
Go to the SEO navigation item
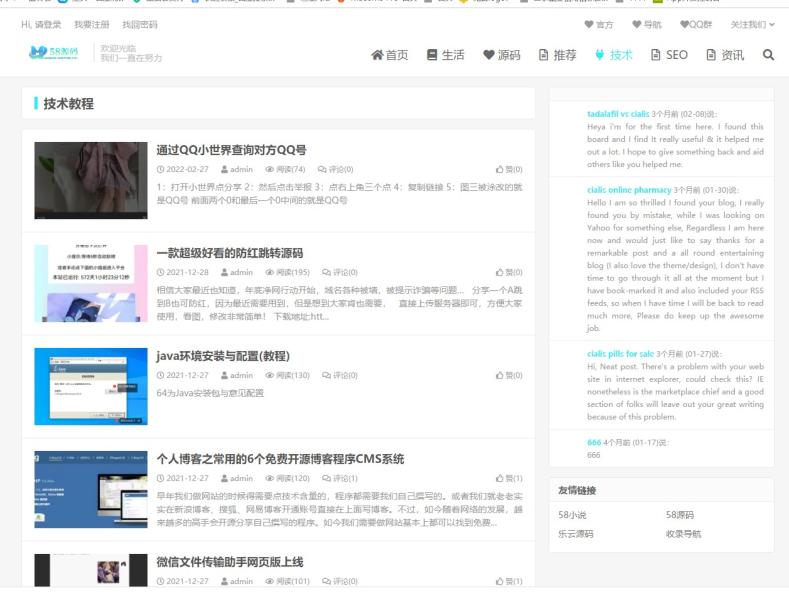pyautogui.click(x=669, y=55)
